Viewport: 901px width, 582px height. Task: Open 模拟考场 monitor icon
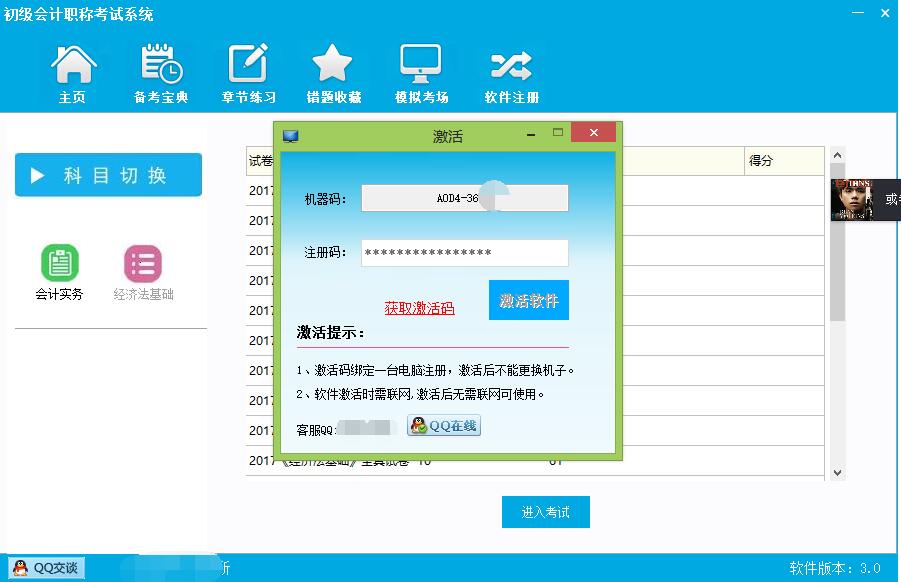click(421, 66)
